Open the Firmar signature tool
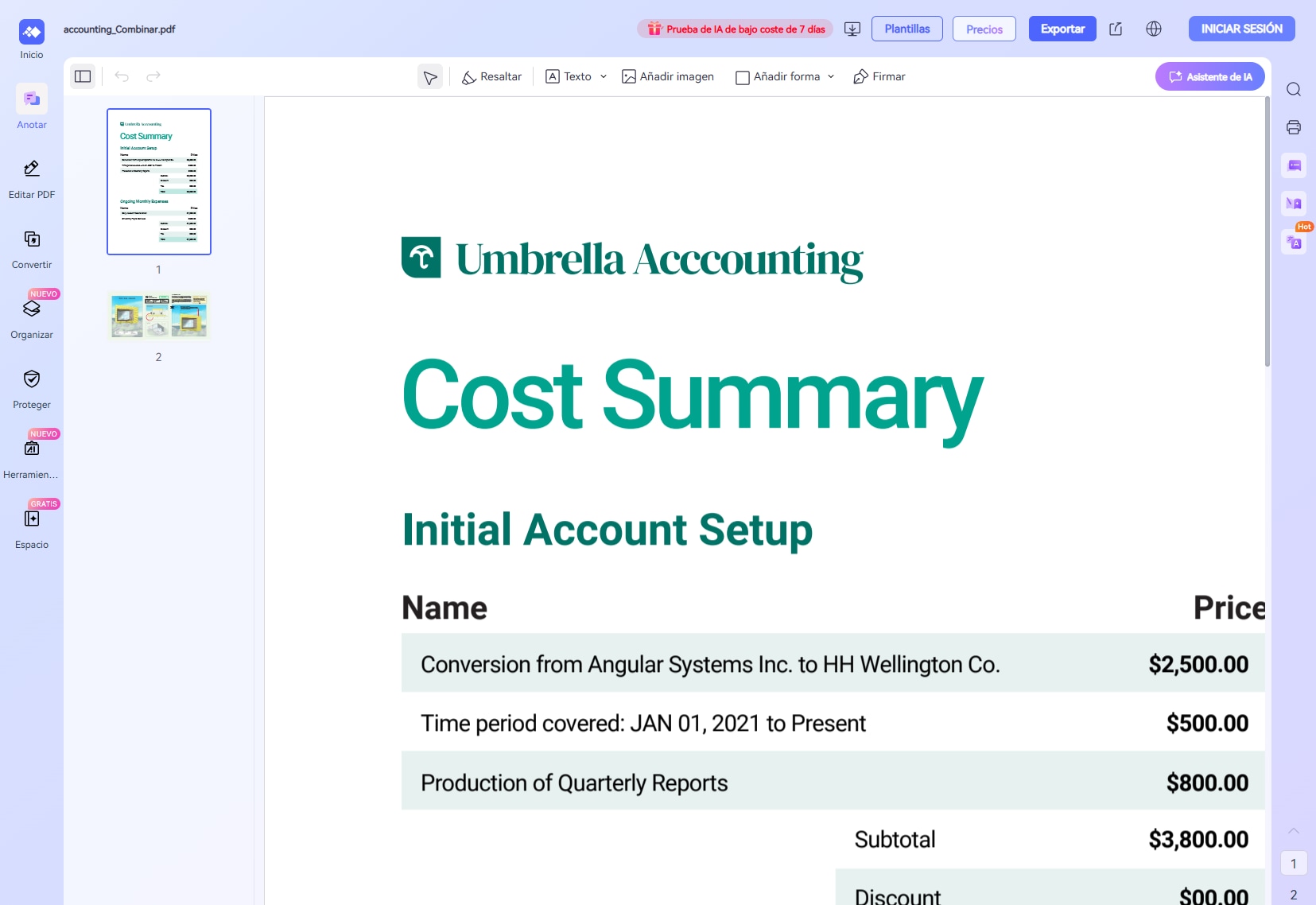Viewport: 1316px width, 905px height. (x=879, y=77)
